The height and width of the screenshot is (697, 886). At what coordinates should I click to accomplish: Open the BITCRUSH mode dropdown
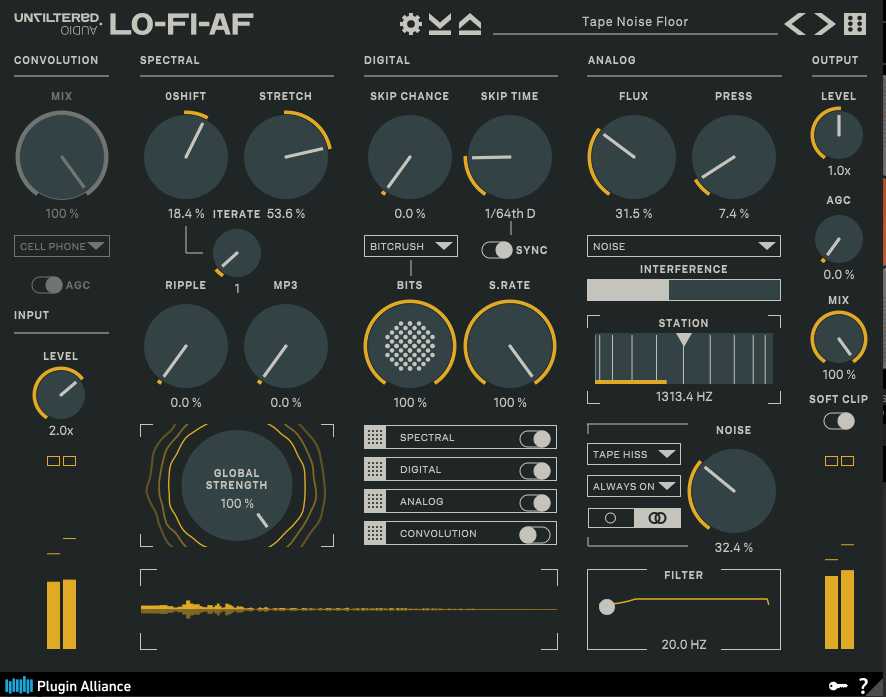click(x=410, y=246)
